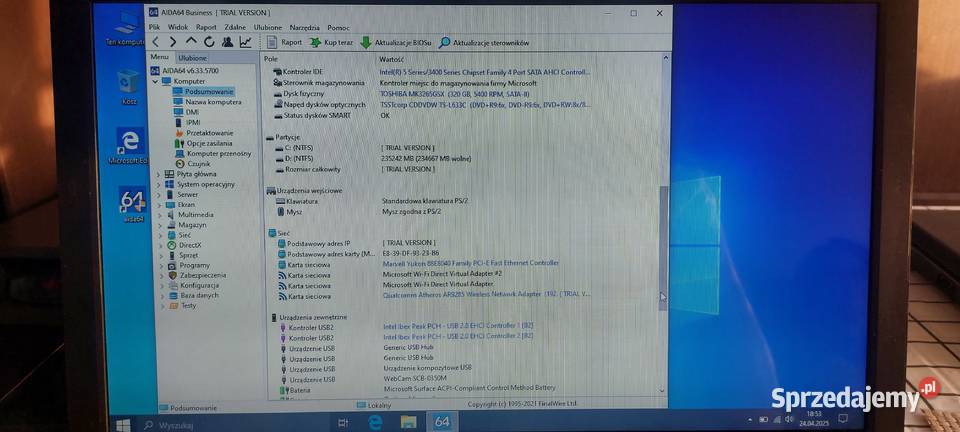Click the Raport toolbar button
Screen dimensions: 960x432
tap(285, 43)
